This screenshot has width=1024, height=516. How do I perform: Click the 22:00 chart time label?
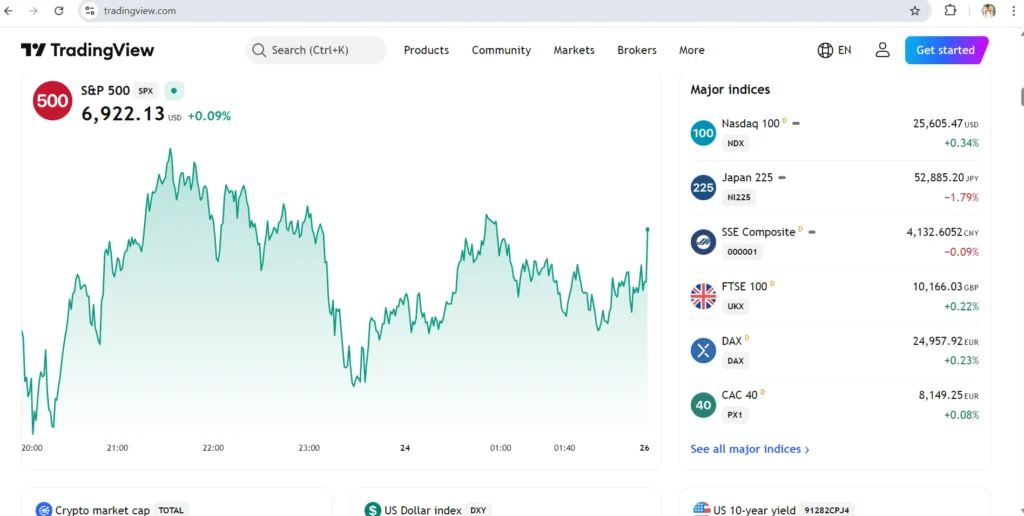tap(214, 448)
